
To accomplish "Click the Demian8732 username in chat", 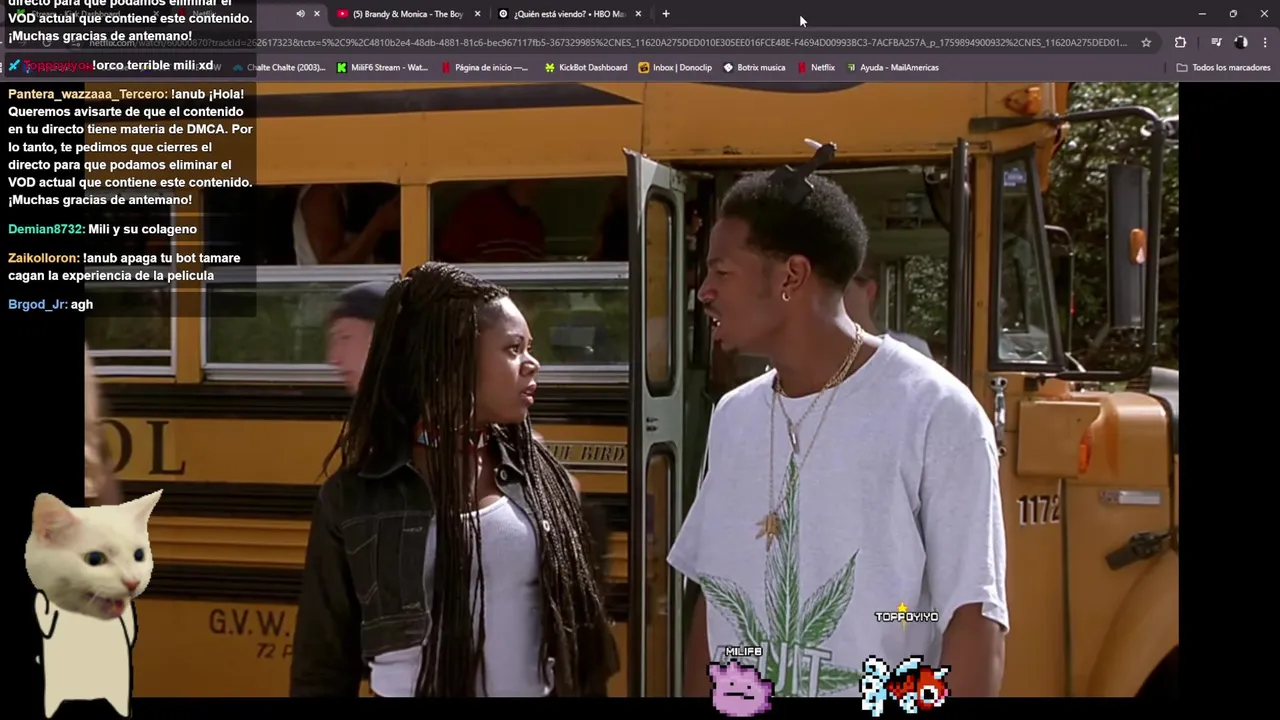I will point(45,229).
